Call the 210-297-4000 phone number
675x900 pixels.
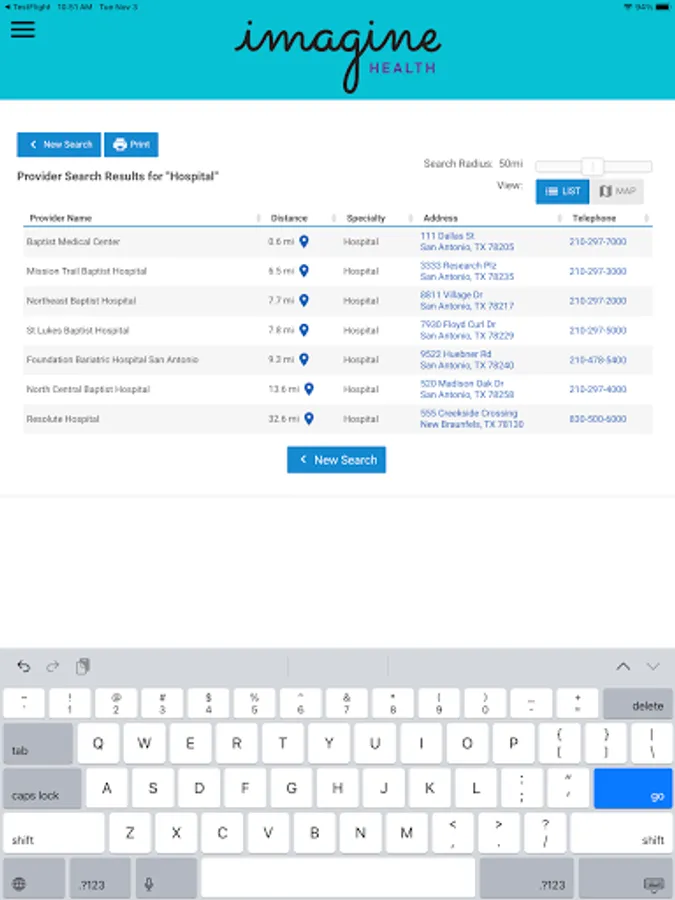tap(598, 389)
